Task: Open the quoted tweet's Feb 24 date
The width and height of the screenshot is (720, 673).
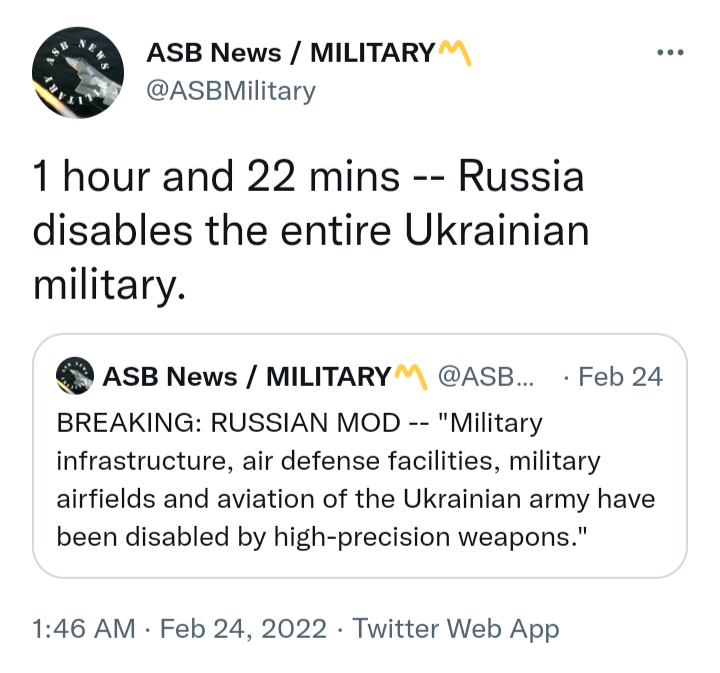Action: (x=620, y=377)
